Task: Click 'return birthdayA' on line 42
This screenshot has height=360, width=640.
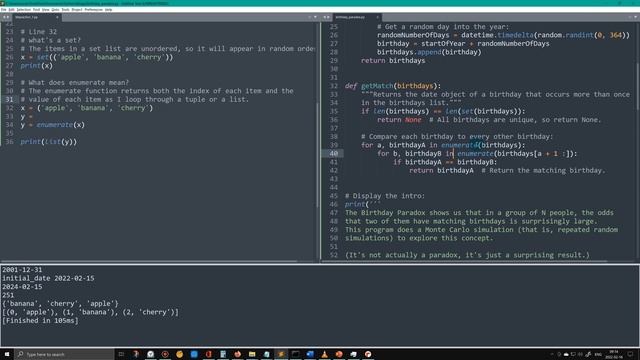Action: [441, 171]
